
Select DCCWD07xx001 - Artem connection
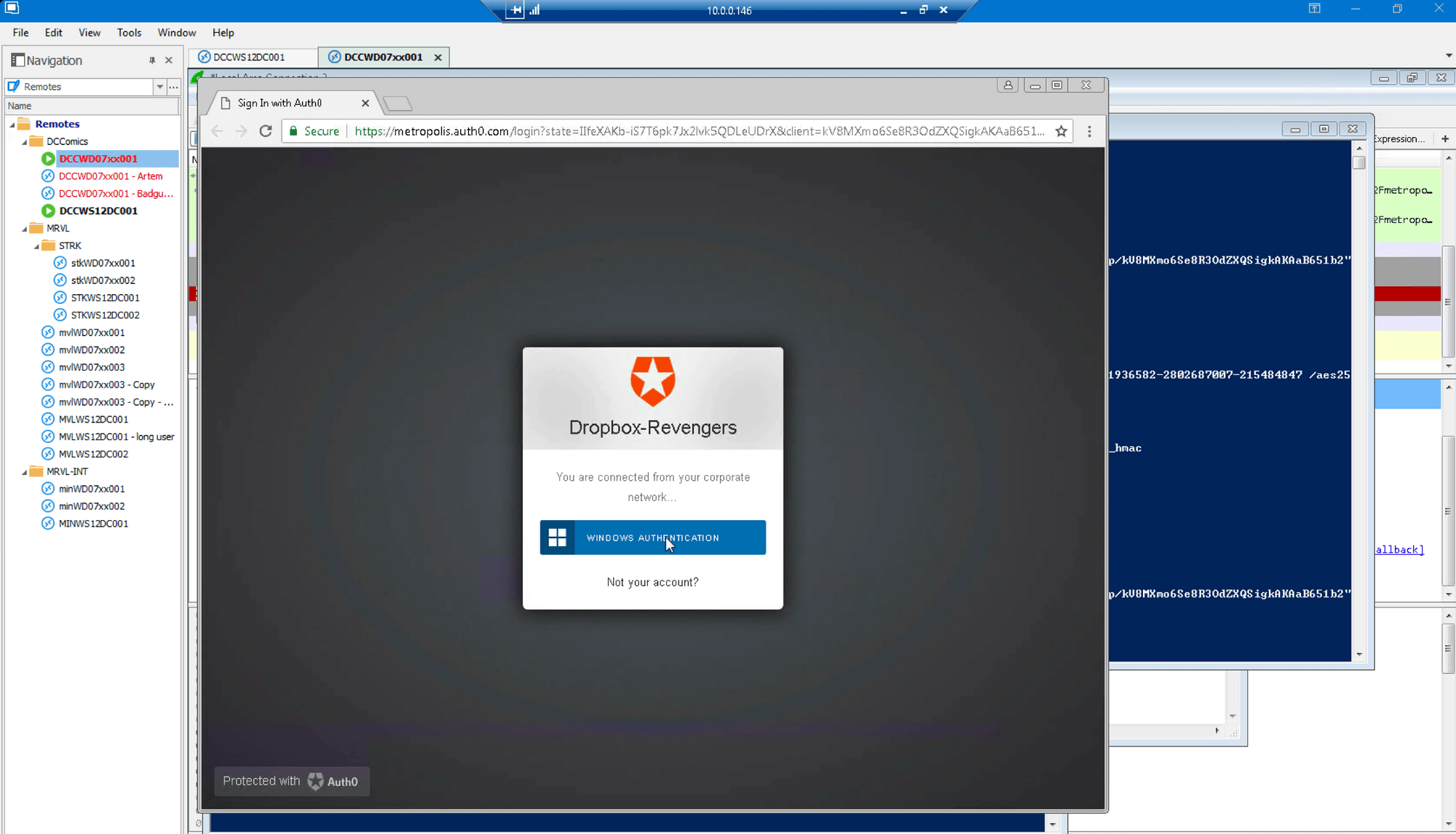tap(111, 176)
